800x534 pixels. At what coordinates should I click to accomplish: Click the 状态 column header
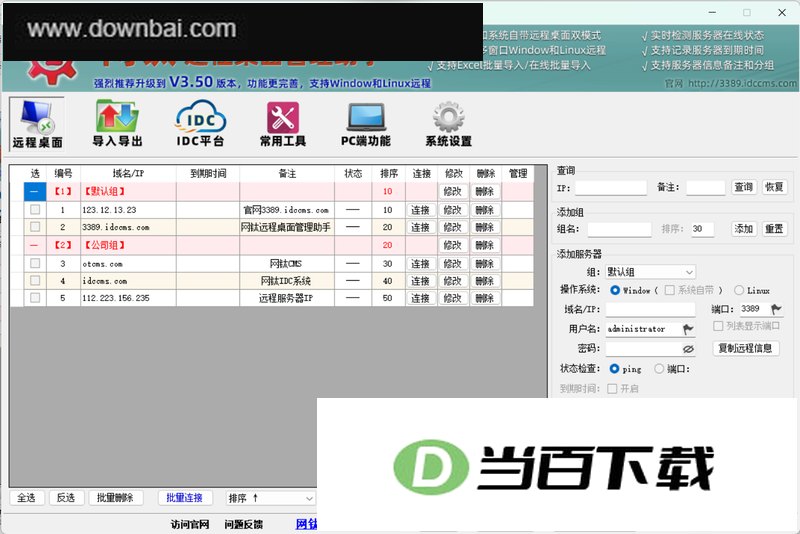[353, 173]
